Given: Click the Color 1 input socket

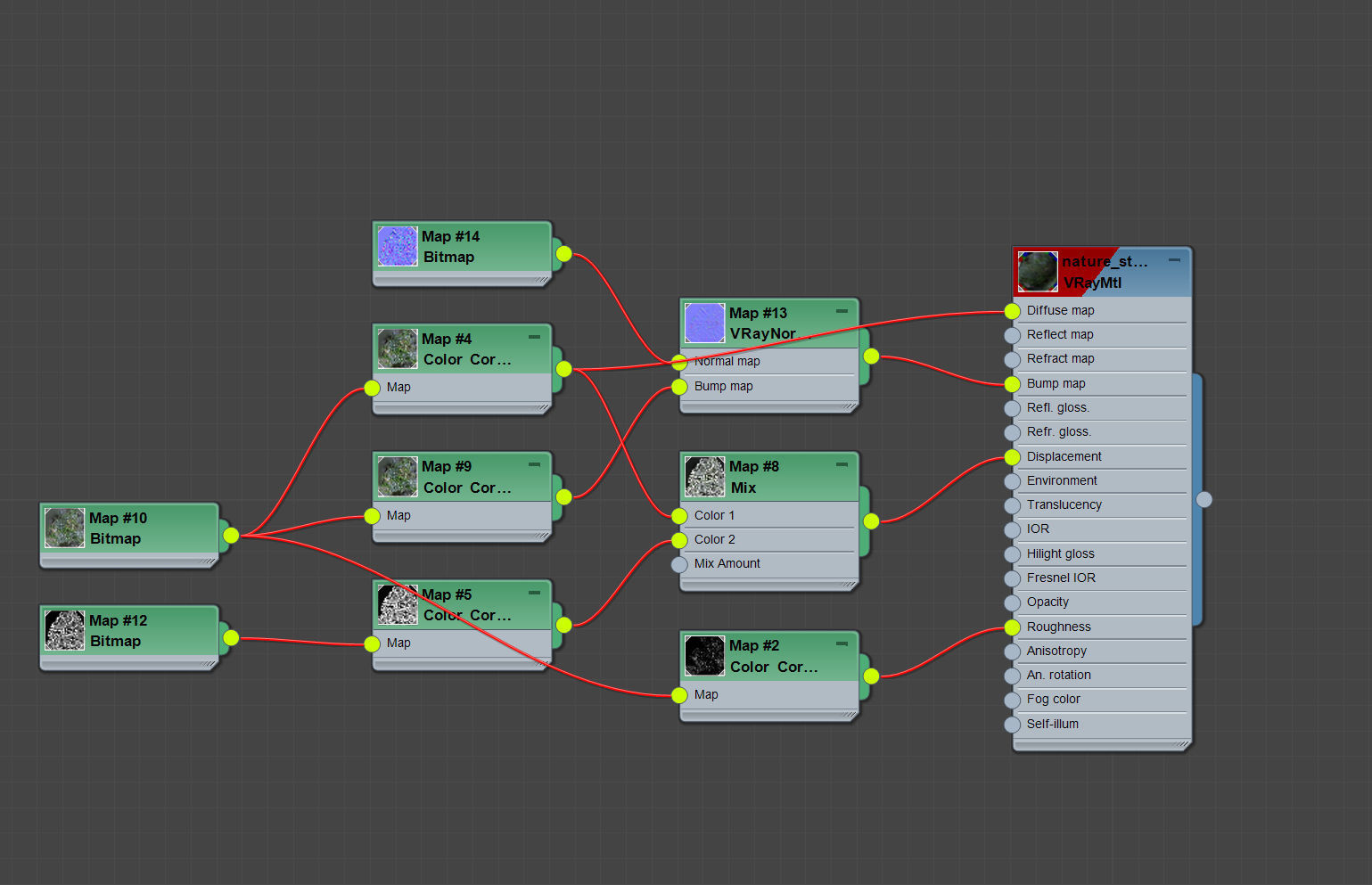Looking at the screenshot, I should (679, 516).
